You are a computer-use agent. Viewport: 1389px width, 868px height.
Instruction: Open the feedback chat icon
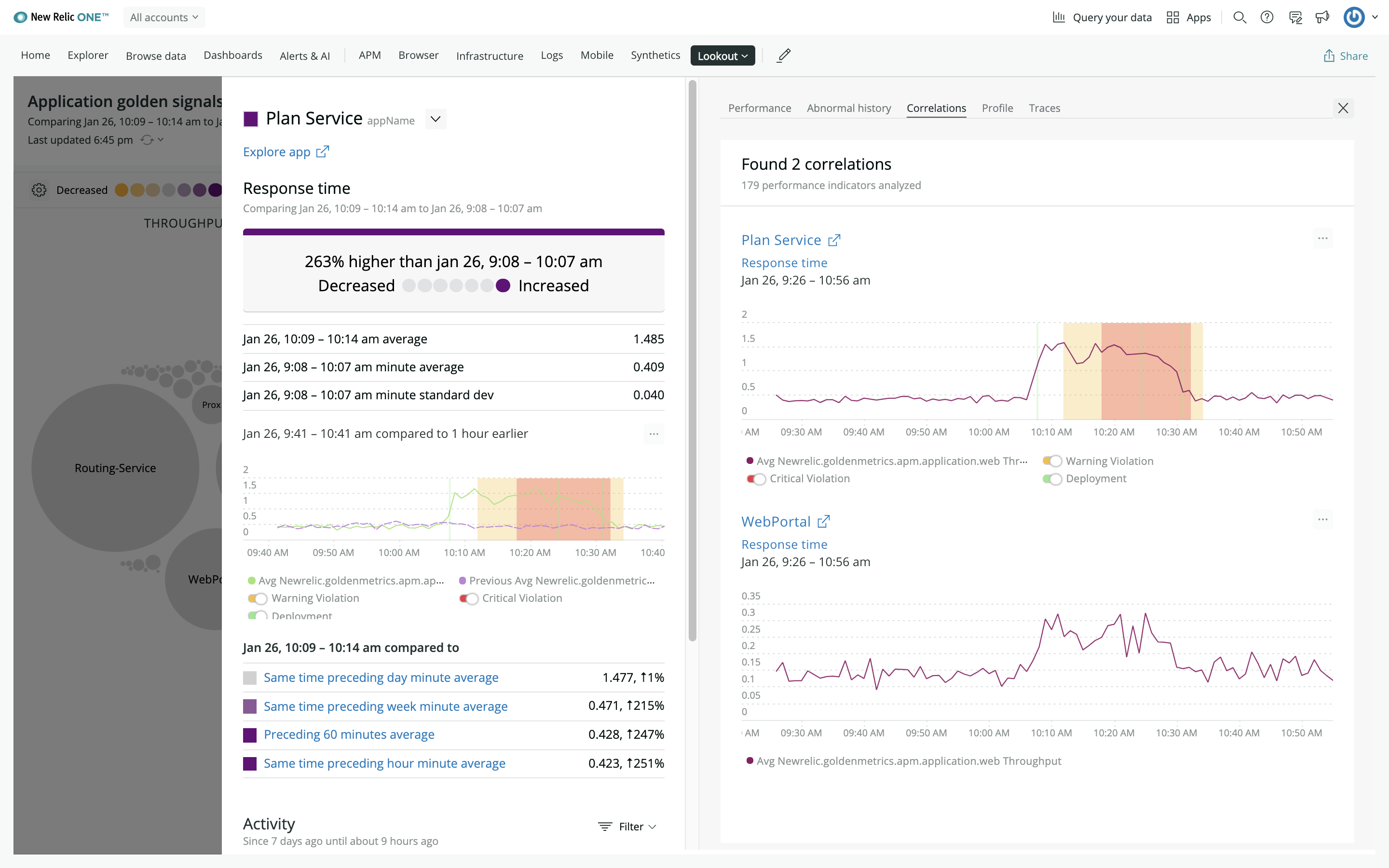pyautogui.click(x=1295, y=17)
